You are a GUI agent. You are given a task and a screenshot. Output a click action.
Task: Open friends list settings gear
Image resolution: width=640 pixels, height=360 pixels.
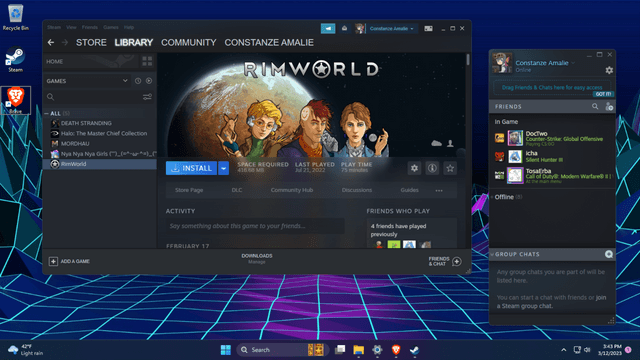[609, 70]
